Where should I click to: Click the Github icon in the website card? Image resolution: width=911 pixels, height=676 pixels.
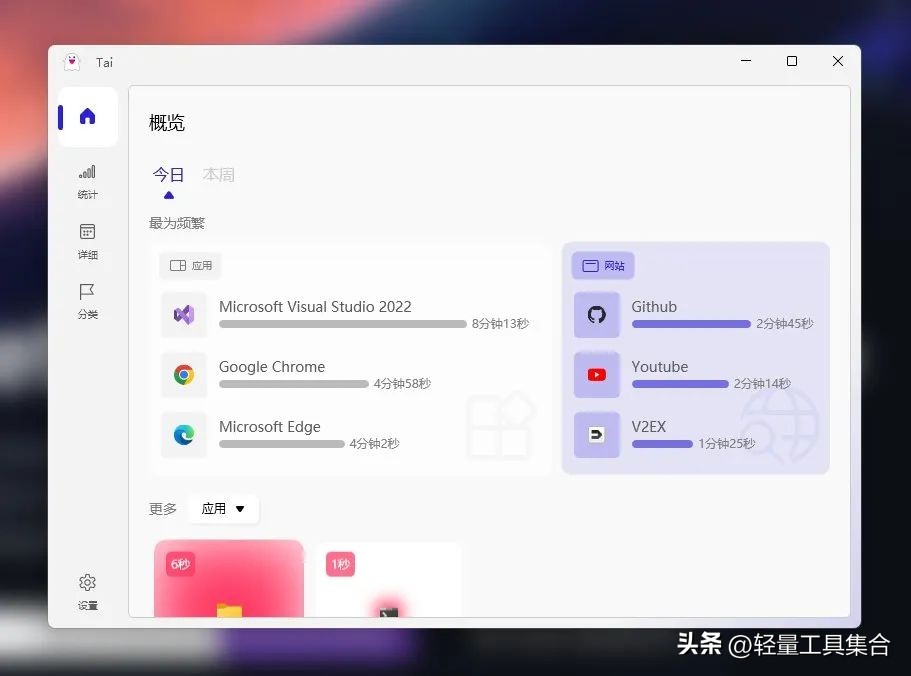point(597,315)
